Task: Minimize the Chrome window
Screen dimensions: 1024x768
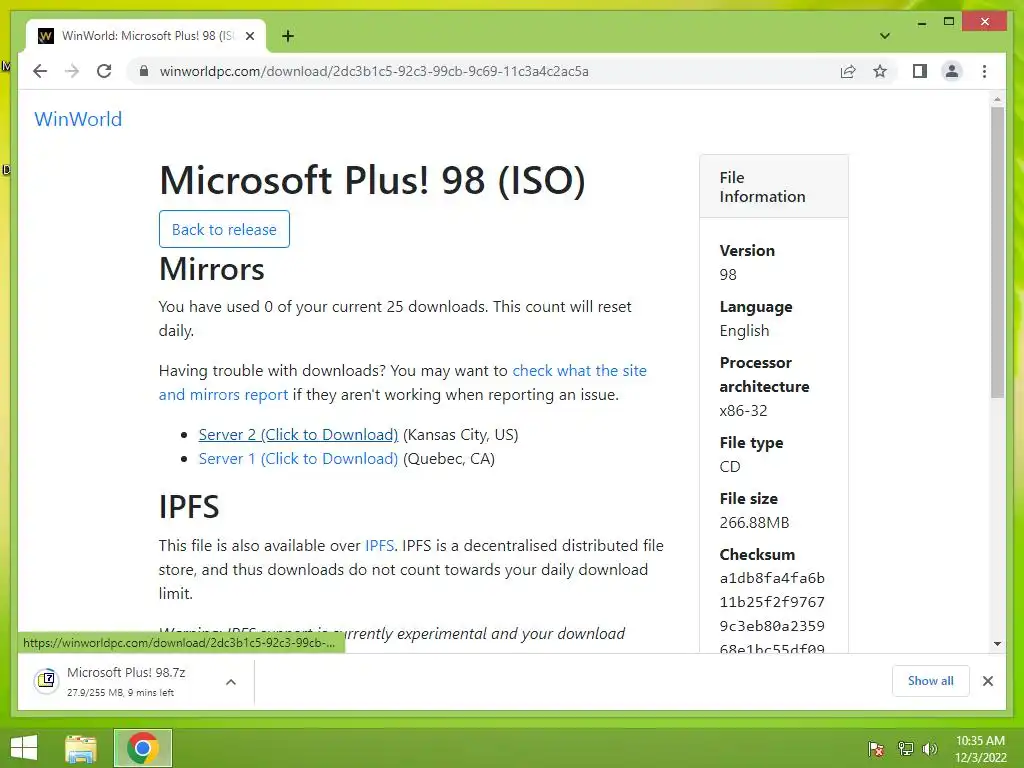Action: (921, 23)
